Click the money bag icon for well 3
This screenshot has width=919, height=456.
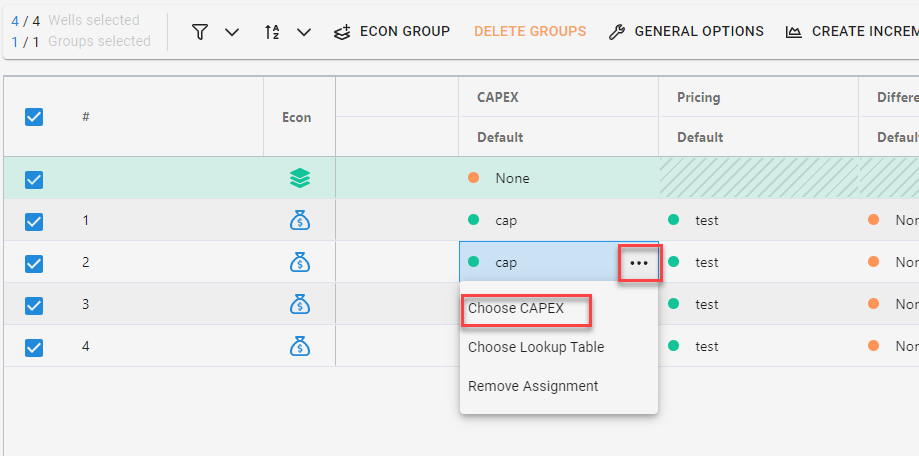point(299,304)
